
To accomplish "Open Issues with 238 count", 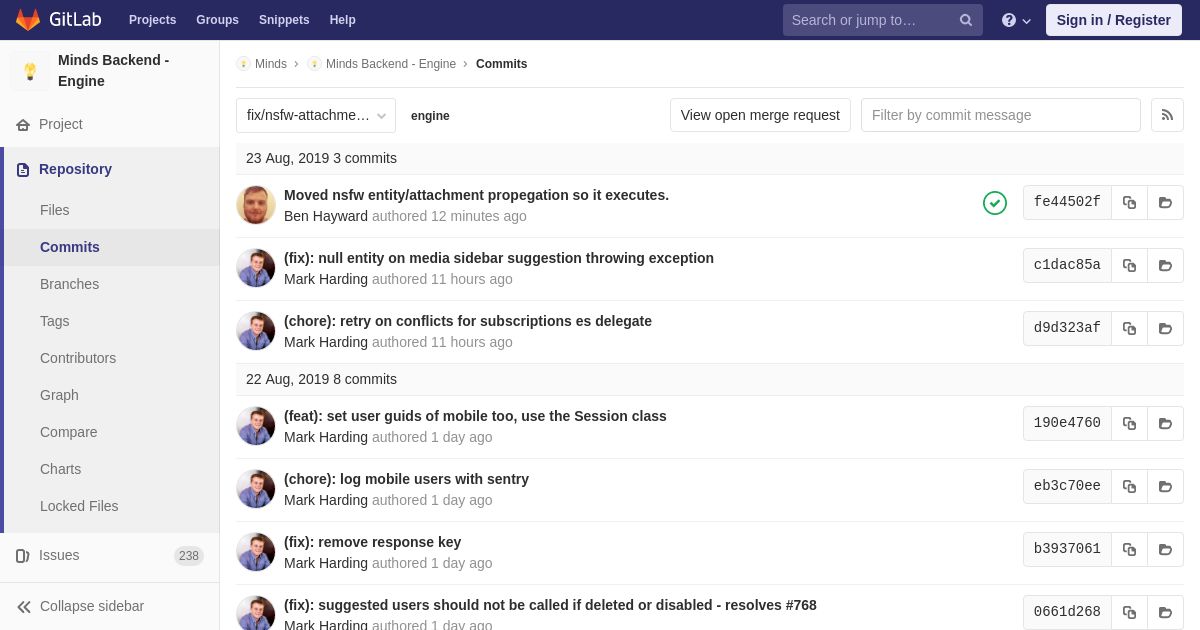I will point(110,555).
